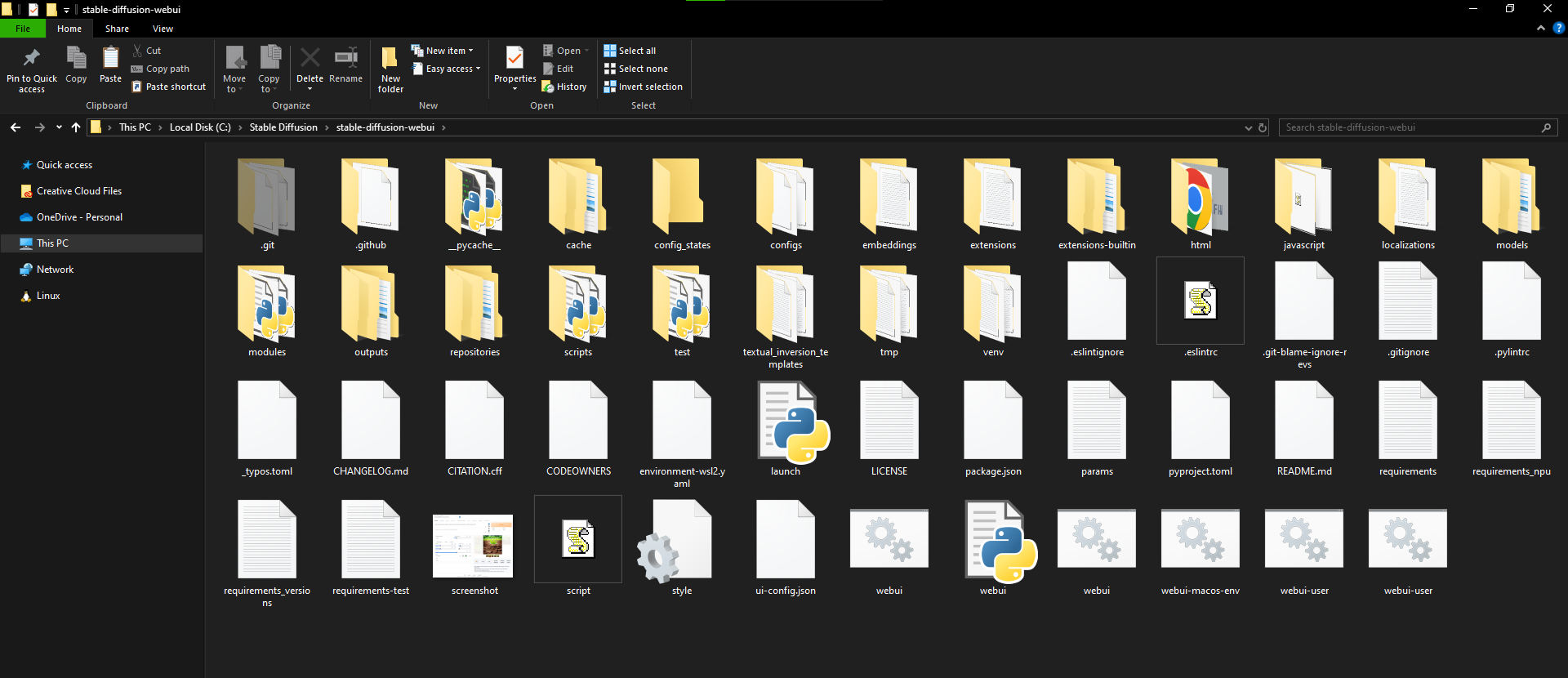Select the venv folder
Image resolution: width=1568 pixels, height=678 pixels.
[993, 311]
